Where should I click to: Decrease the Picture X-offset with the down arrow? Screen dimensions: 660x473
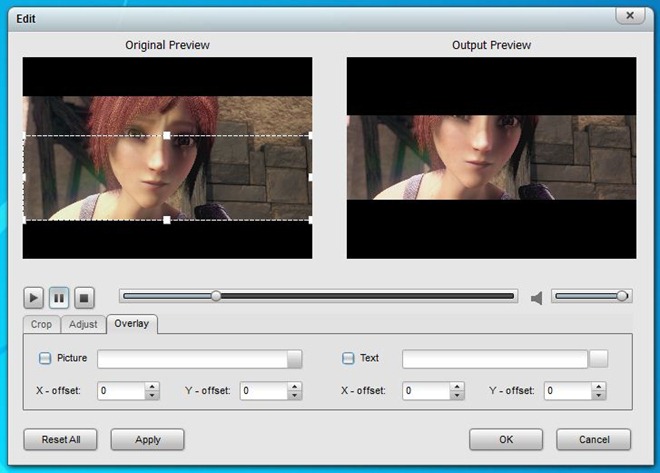pyautogui.click(x=152, y=396)
